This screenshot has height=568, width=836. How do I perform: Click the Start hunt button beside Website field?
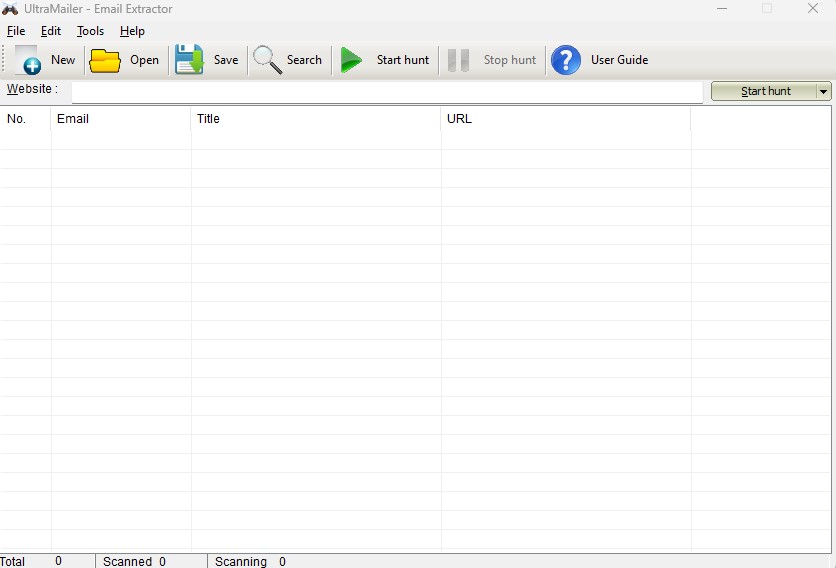click(765, 91)
